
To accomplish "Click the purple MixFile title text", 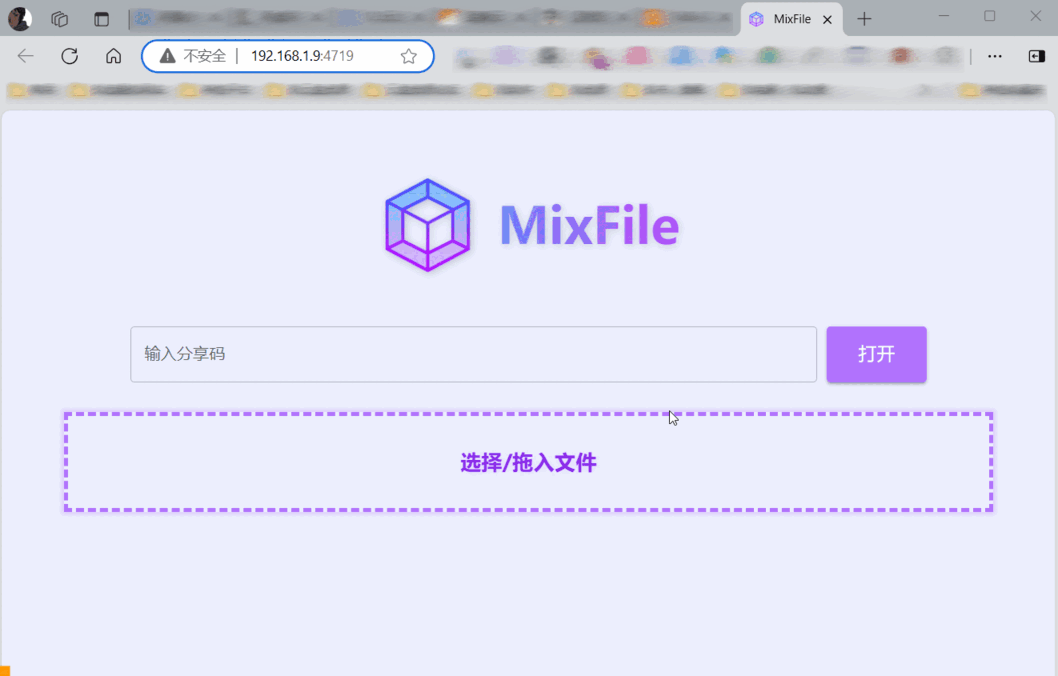I will coord(589,226).
